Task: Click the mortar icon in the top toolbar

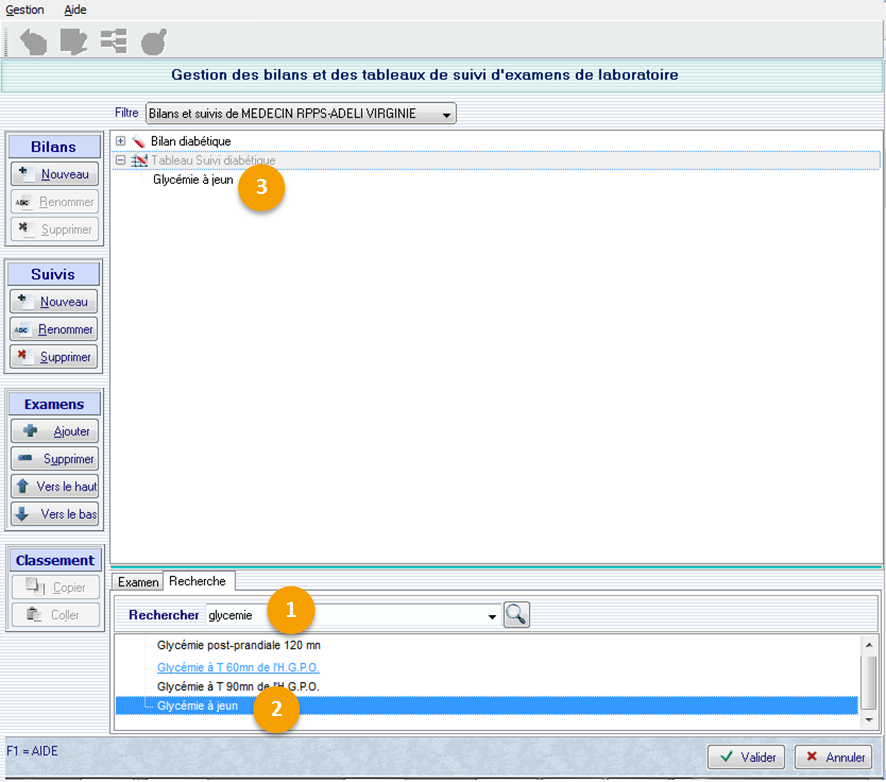Action: [153, 42]
